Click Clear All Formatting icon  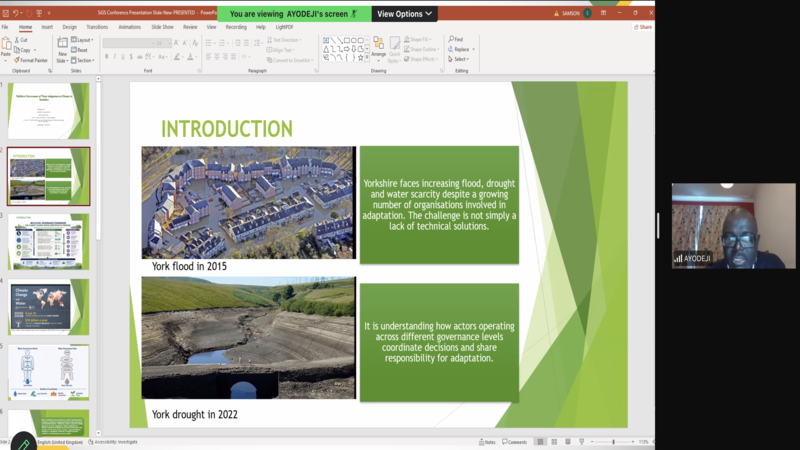(195, 43)
